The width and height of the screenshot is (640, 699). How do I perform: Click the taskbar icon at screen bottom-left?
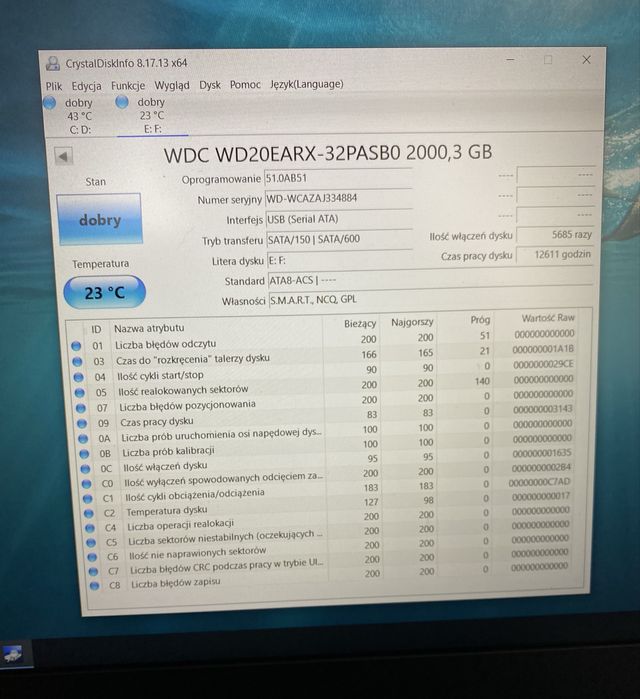coord(13,654)
